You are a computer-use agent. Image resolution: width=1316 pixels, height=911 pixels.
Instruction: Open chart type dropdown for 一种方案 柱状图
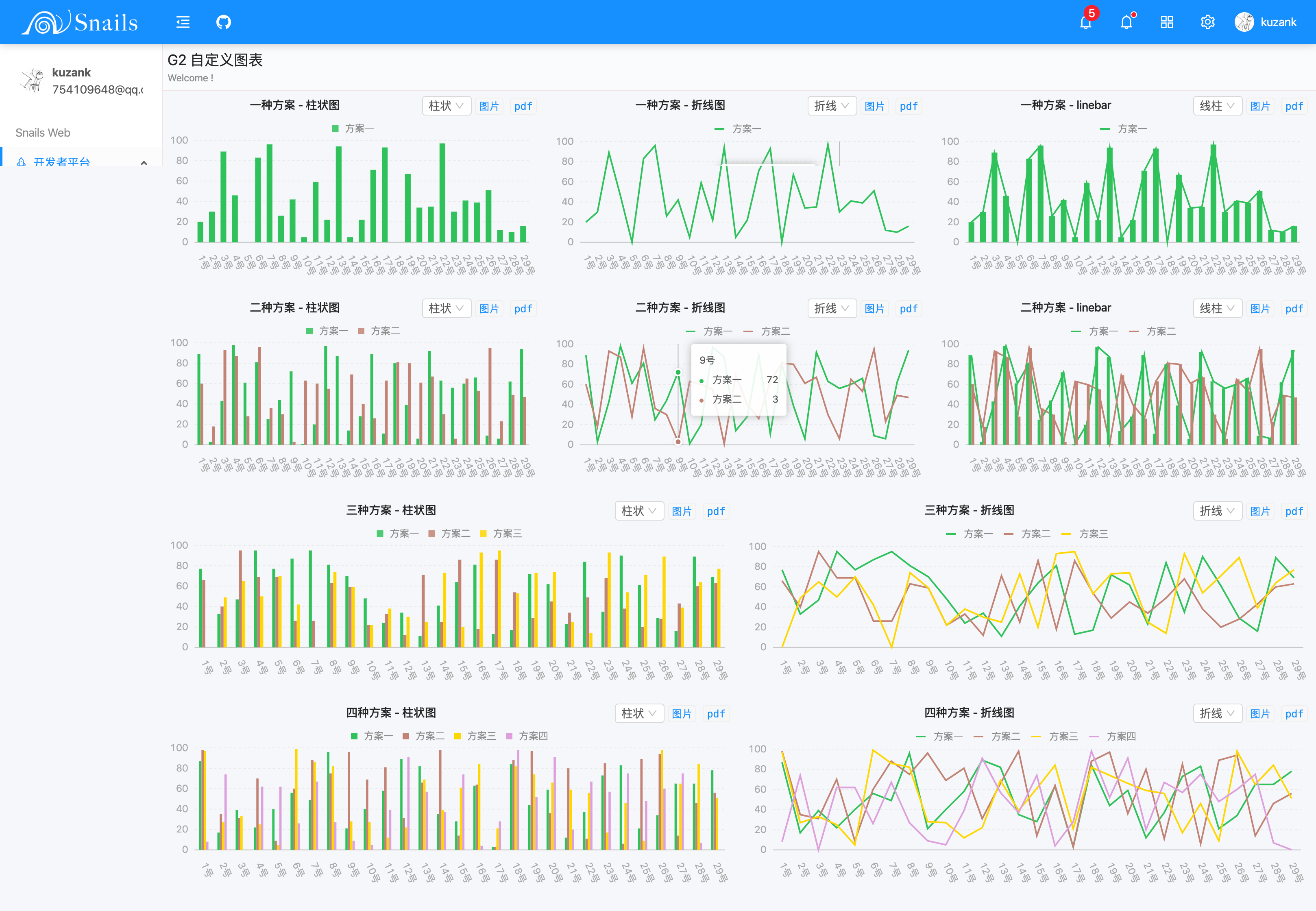tap(446, 106)
